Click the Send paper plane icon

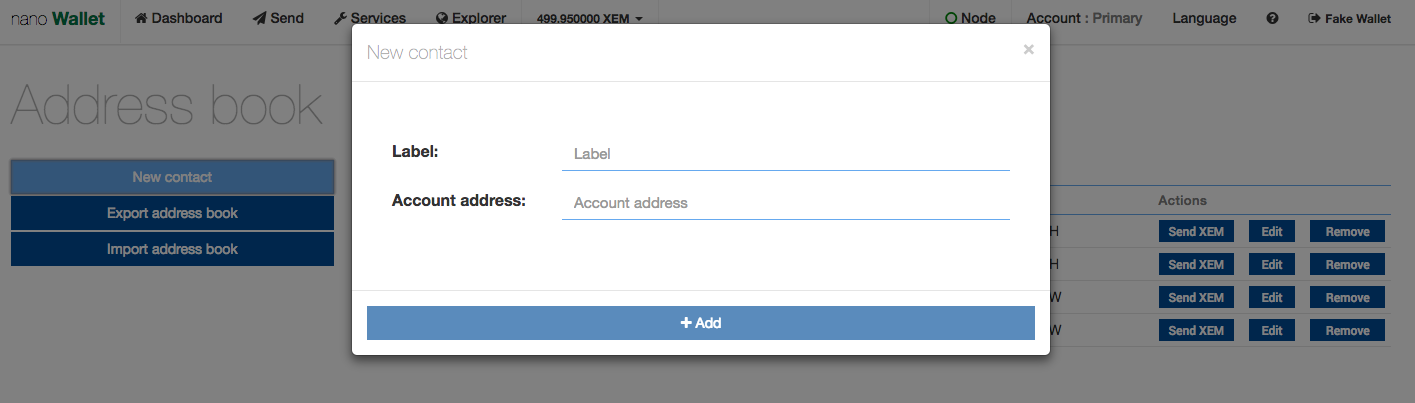click(259, 18)
